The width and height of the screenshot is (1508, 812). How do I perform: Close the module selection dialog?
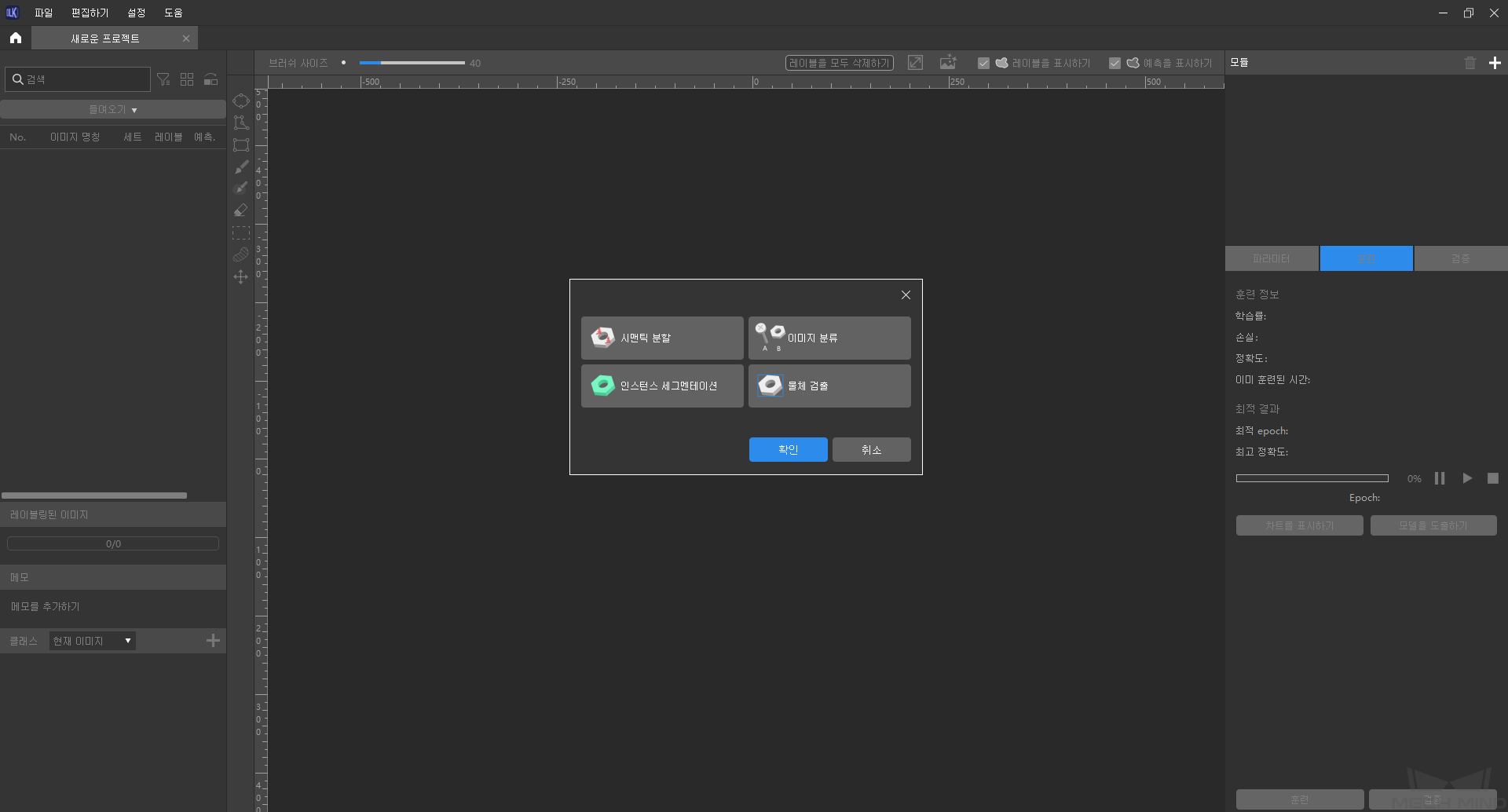coord(906,294)
